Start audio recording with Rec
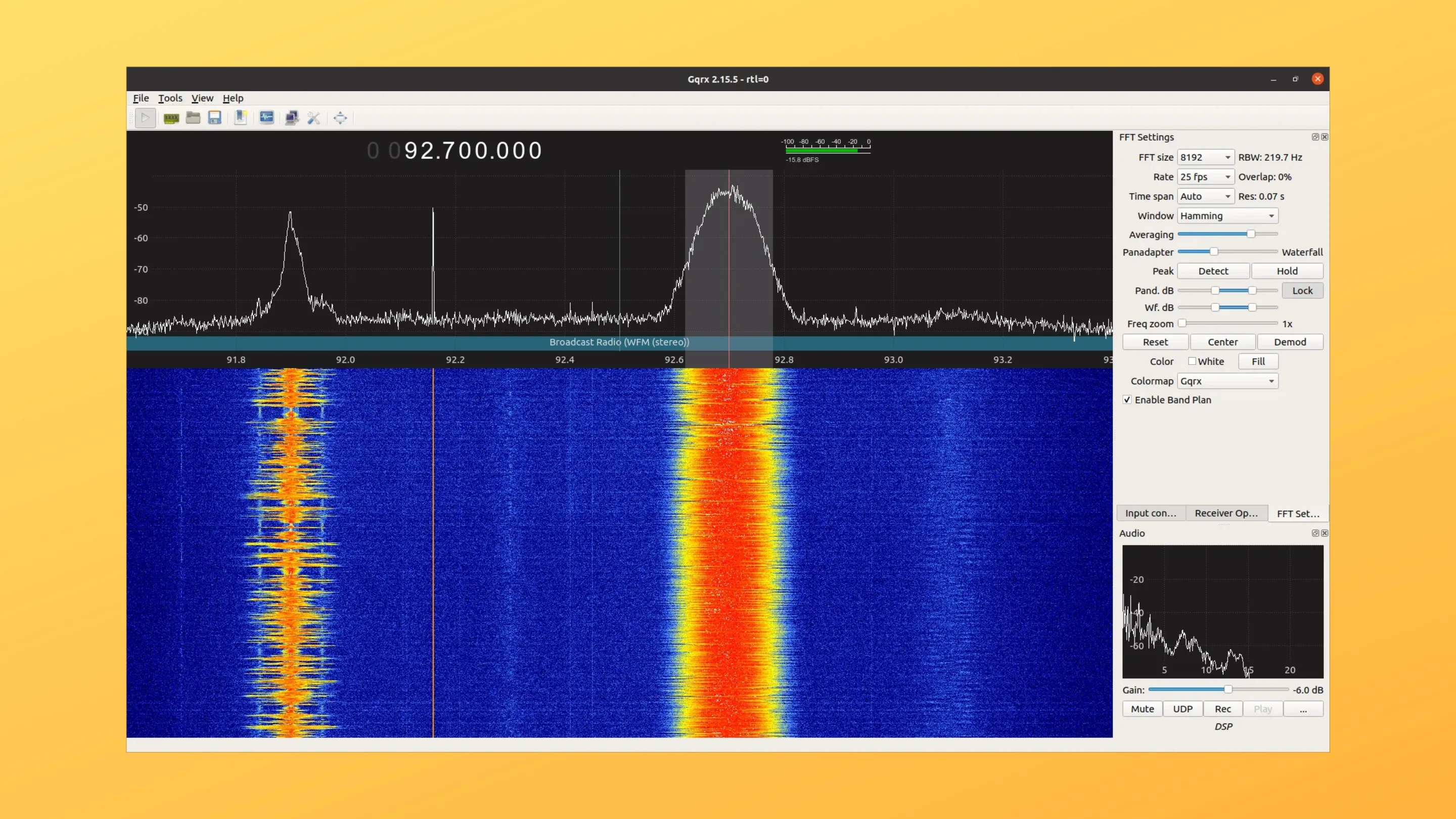1456x819 pixels. click(1222, 709)
